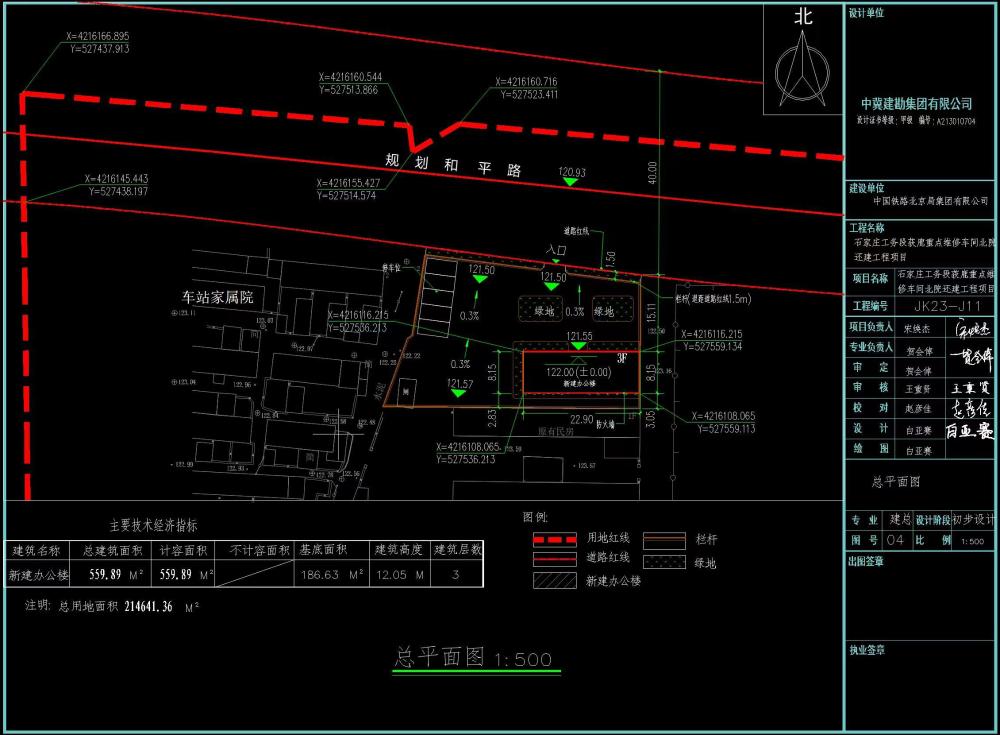Click the 用地红线 dashed red legend swatch
1000x735 pixels.
555,538
